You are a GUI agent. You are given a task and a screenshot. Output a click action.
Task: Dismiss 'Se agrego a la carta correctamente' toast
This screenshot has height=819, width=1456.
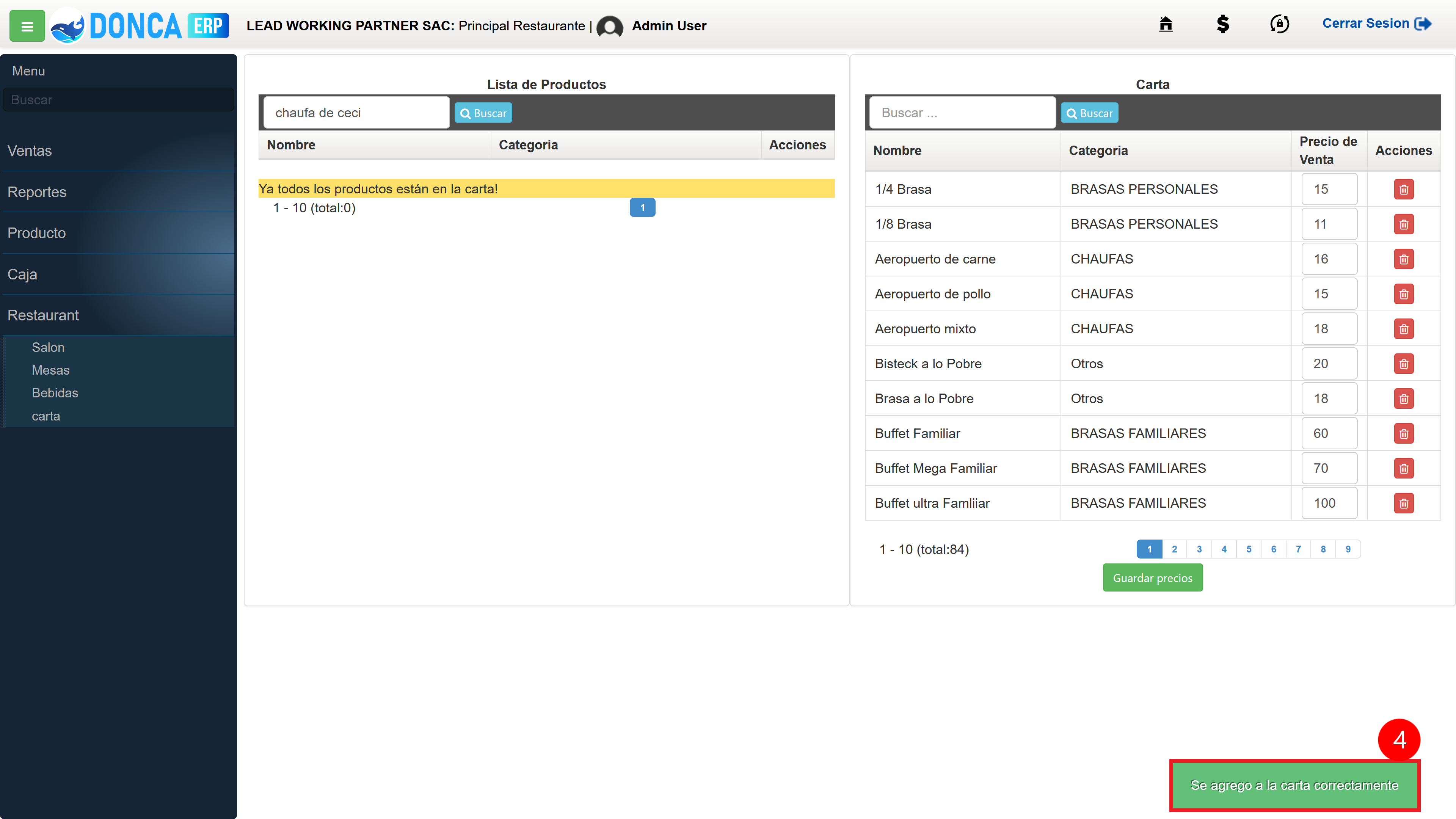pos(1294,785)
